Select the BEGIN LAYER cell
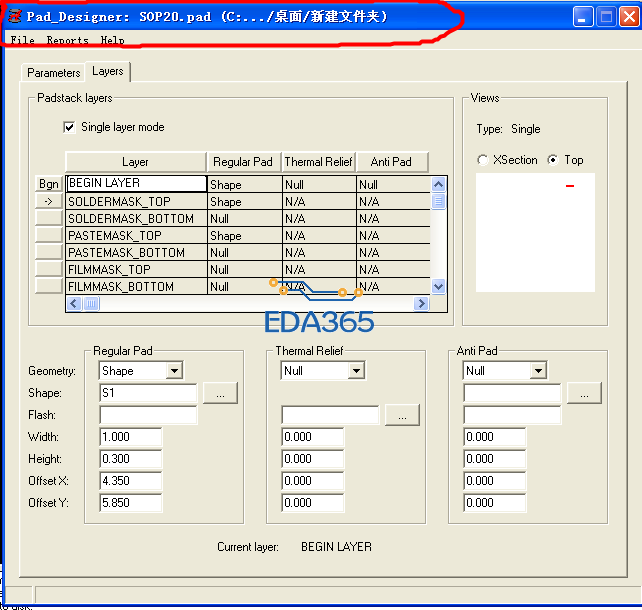Image resolution: width=642 pixels, height=610 pixels. (136, 183)
